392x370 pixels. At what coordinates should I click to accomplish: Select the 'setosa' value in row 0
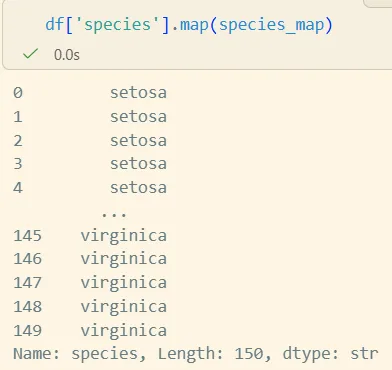point(138,93)
